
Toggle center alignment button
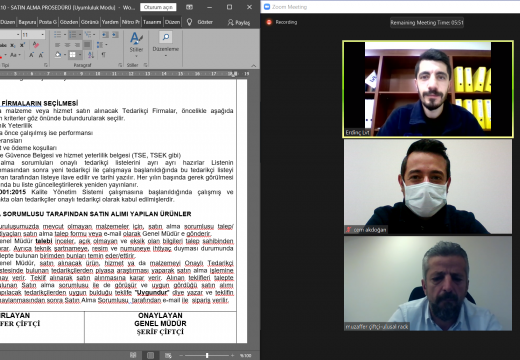(67, 45)
